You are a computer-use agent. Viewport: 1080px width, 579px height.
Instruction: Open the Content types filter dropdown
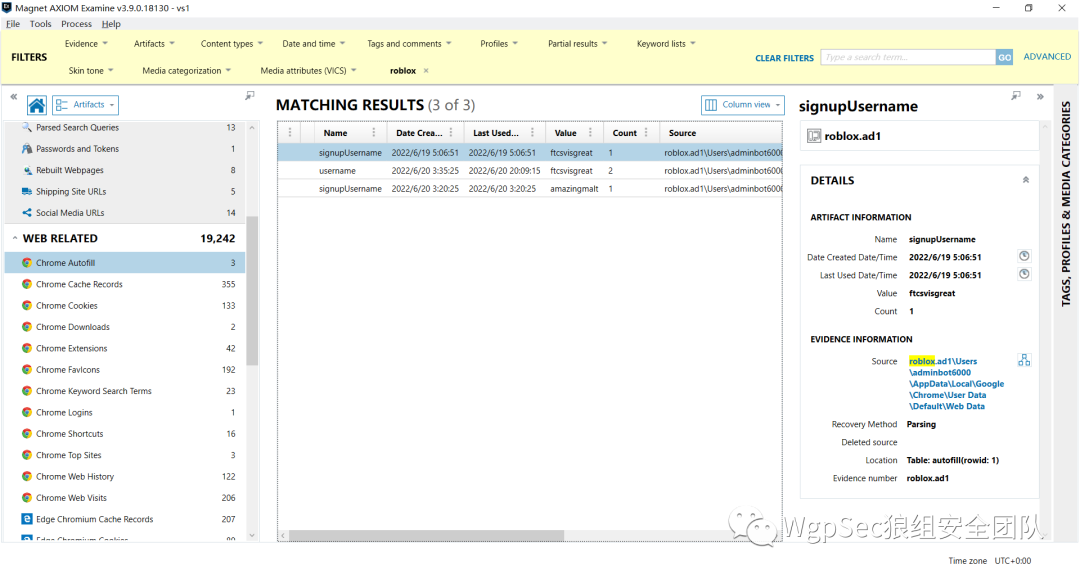[x=231, y=43]
